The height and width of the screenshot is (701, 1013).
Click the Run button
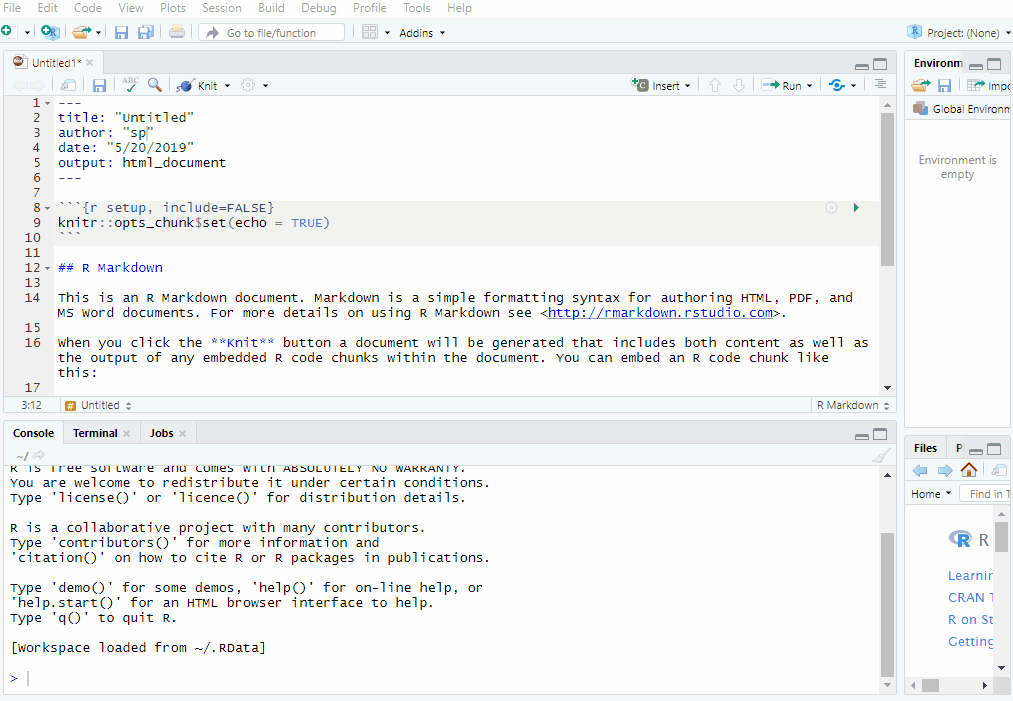pyautogui.click(x=782, y=85)
